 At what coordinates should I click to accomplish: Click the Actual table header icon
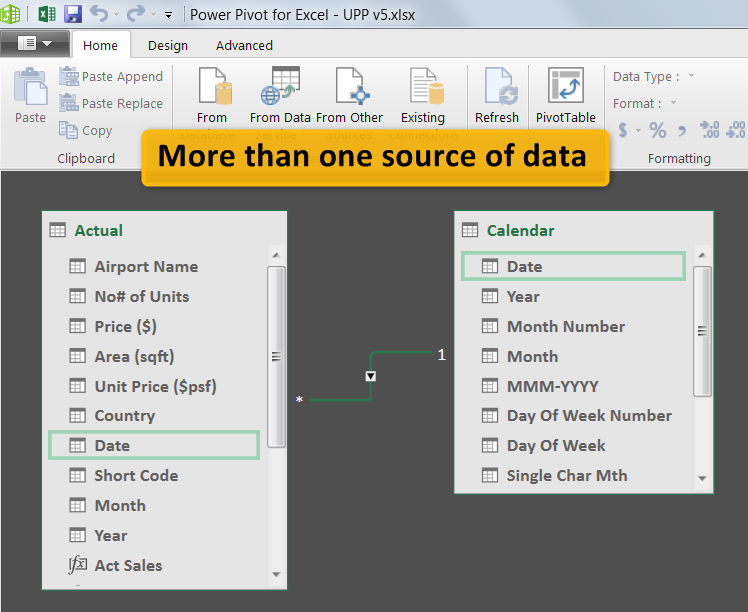pos(58,230)
